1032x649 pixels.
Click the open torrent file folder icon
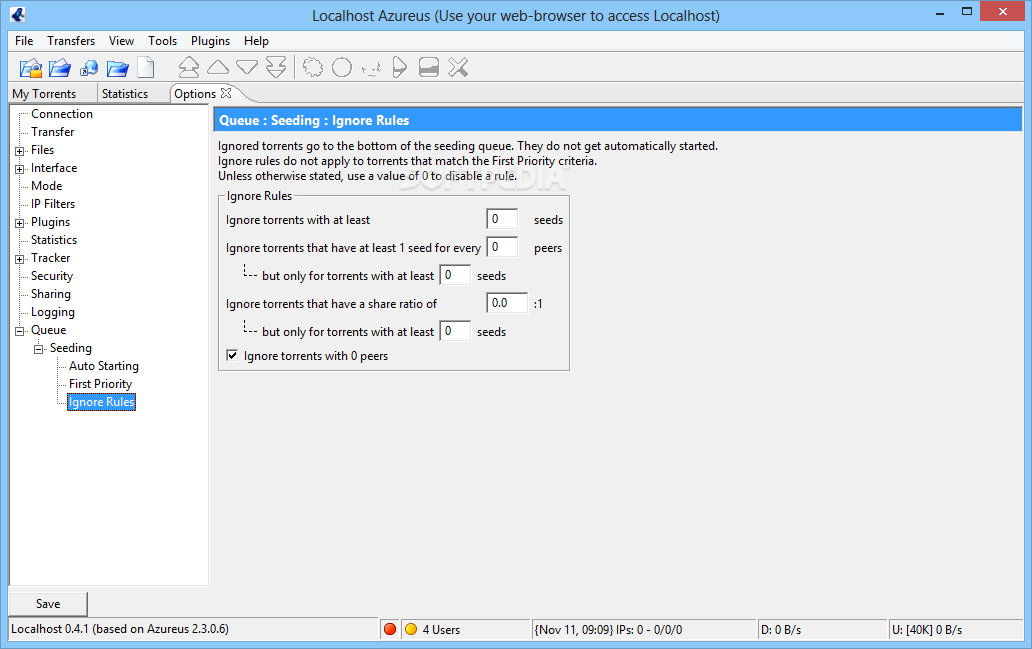click(60, 68)
